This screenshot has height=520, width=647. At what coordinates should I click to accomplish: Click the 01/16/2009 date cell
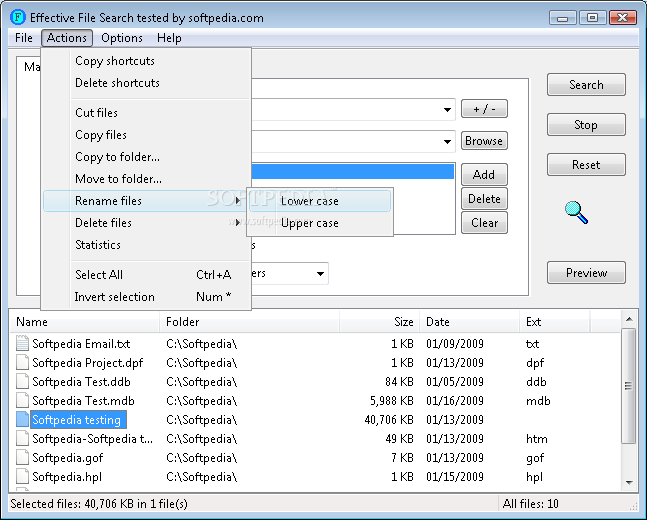[x=455, y=401]
